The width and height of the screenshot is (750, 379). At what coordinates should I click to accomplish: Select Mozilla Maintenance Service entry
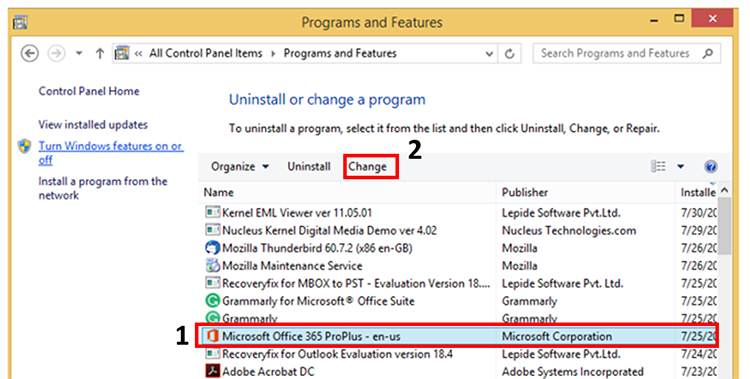pyautogui.click(x=458, y=266)
